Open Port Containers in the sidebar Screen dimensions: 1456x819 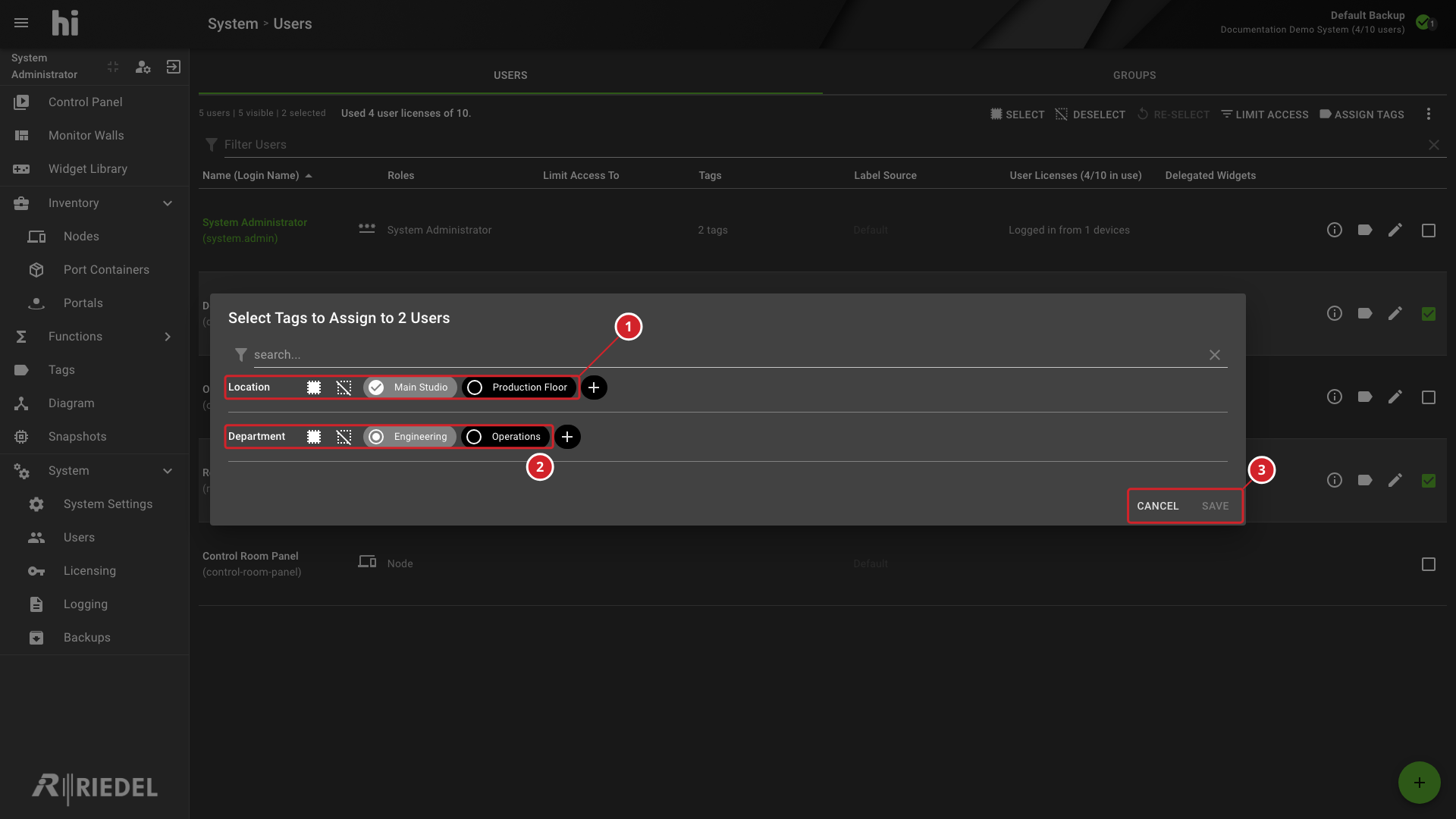[x=94, y=270]
